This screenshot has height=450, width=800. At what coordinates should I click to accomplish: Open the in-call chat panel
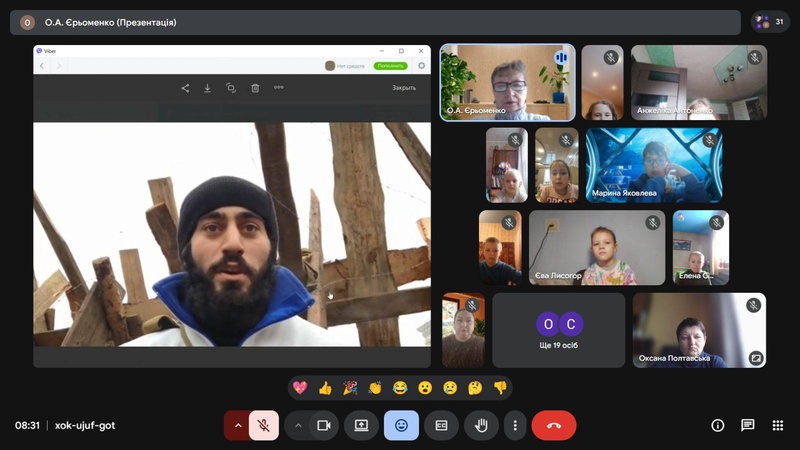coord(747,425)
